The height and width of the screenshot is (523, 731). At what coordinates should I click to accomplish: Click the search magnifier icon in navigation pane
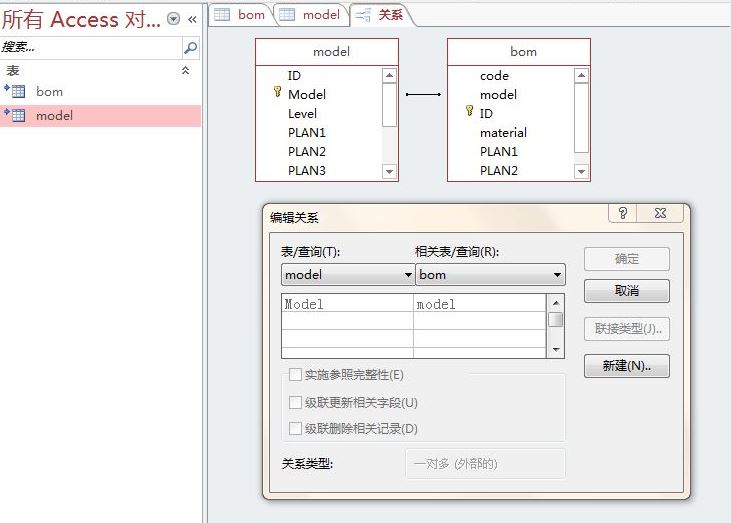pos(190,48)
